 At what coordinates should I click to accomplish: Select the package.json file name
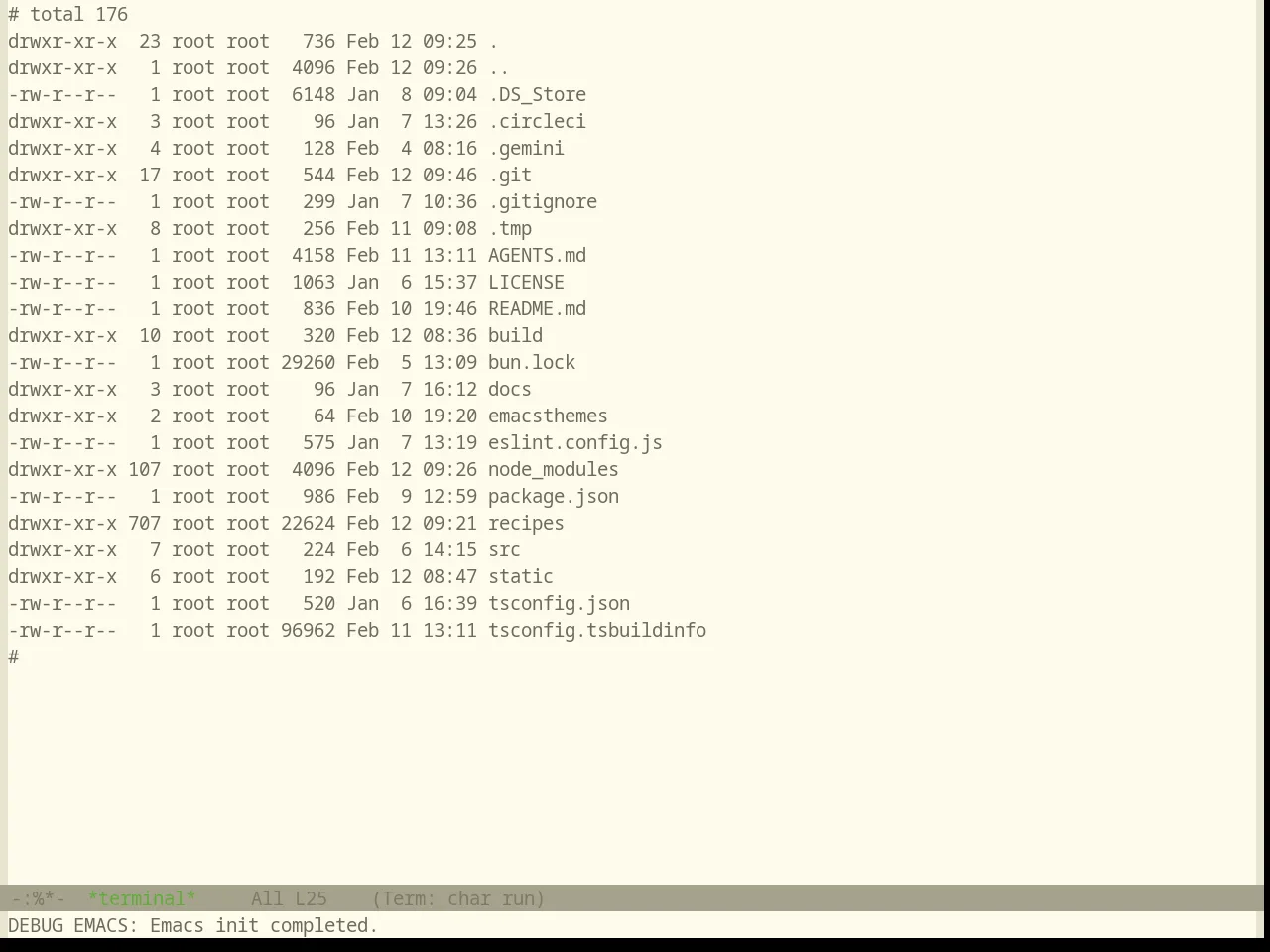pos(554,496)
